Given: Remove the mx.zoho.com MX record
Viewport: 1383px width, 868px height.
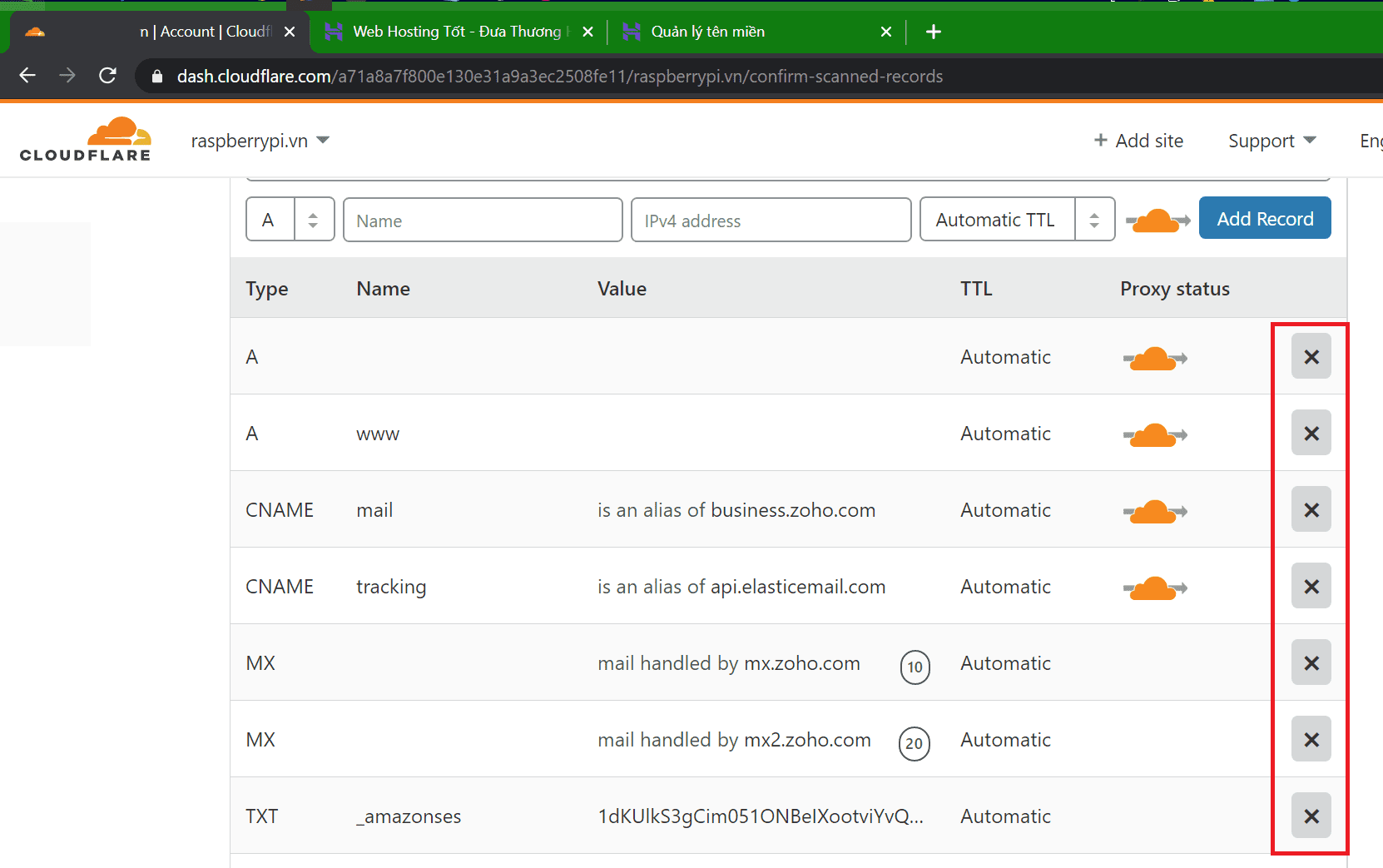Looking at the screenshot, I should 1311,662.
